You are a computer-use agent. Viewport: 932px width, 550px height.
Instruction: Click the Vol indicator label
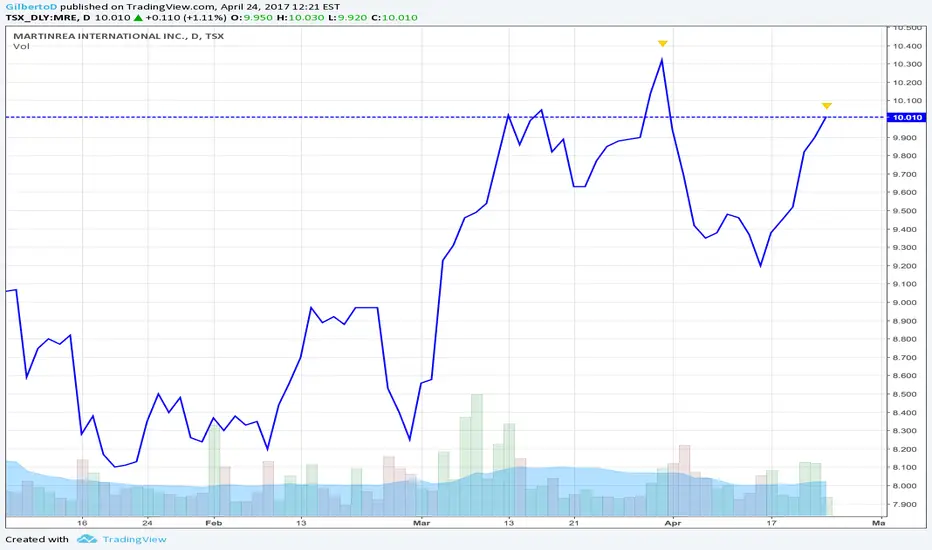pos(21,46)
